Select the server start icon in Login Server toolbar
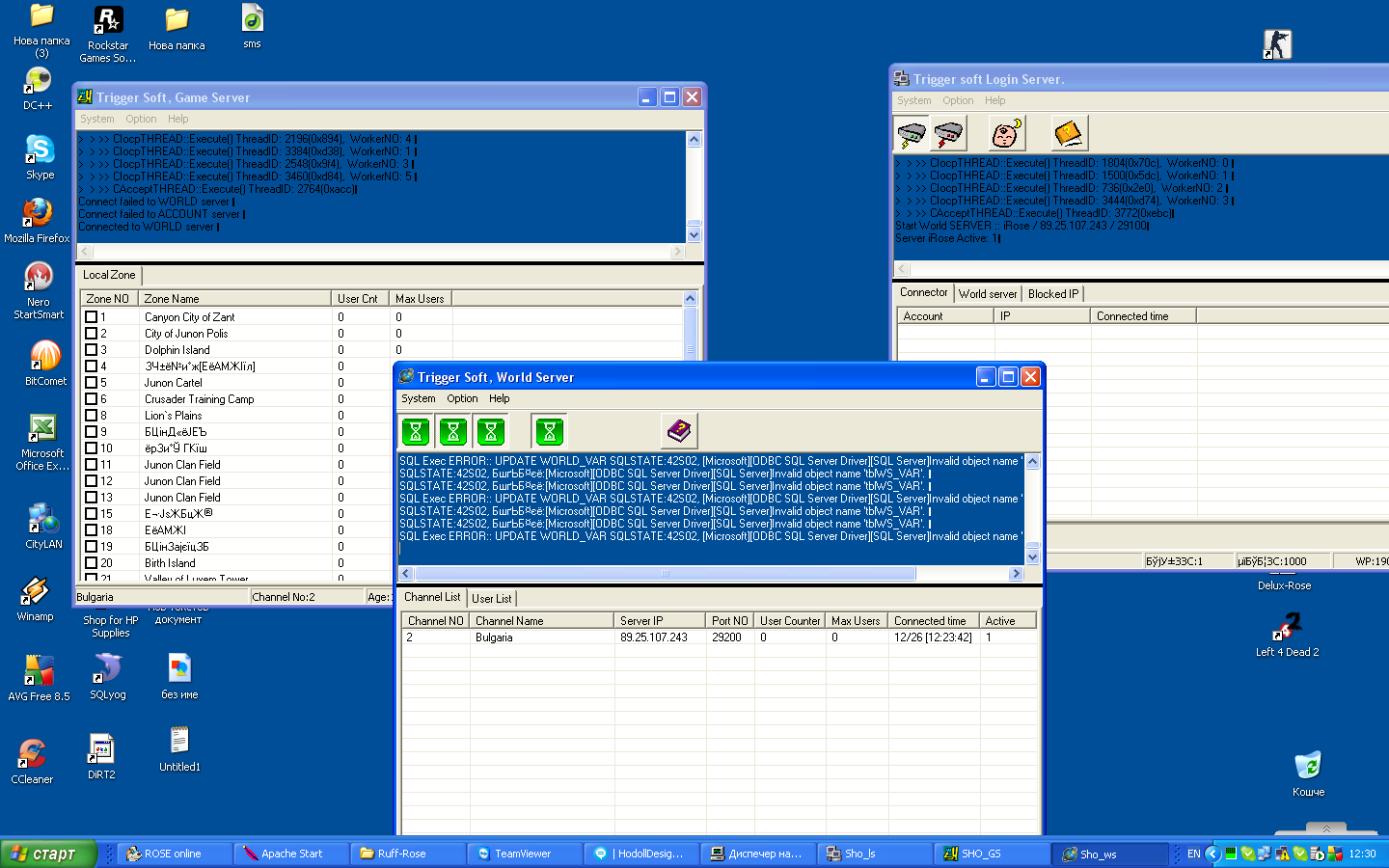1389x868 pixels. [910, 132]
